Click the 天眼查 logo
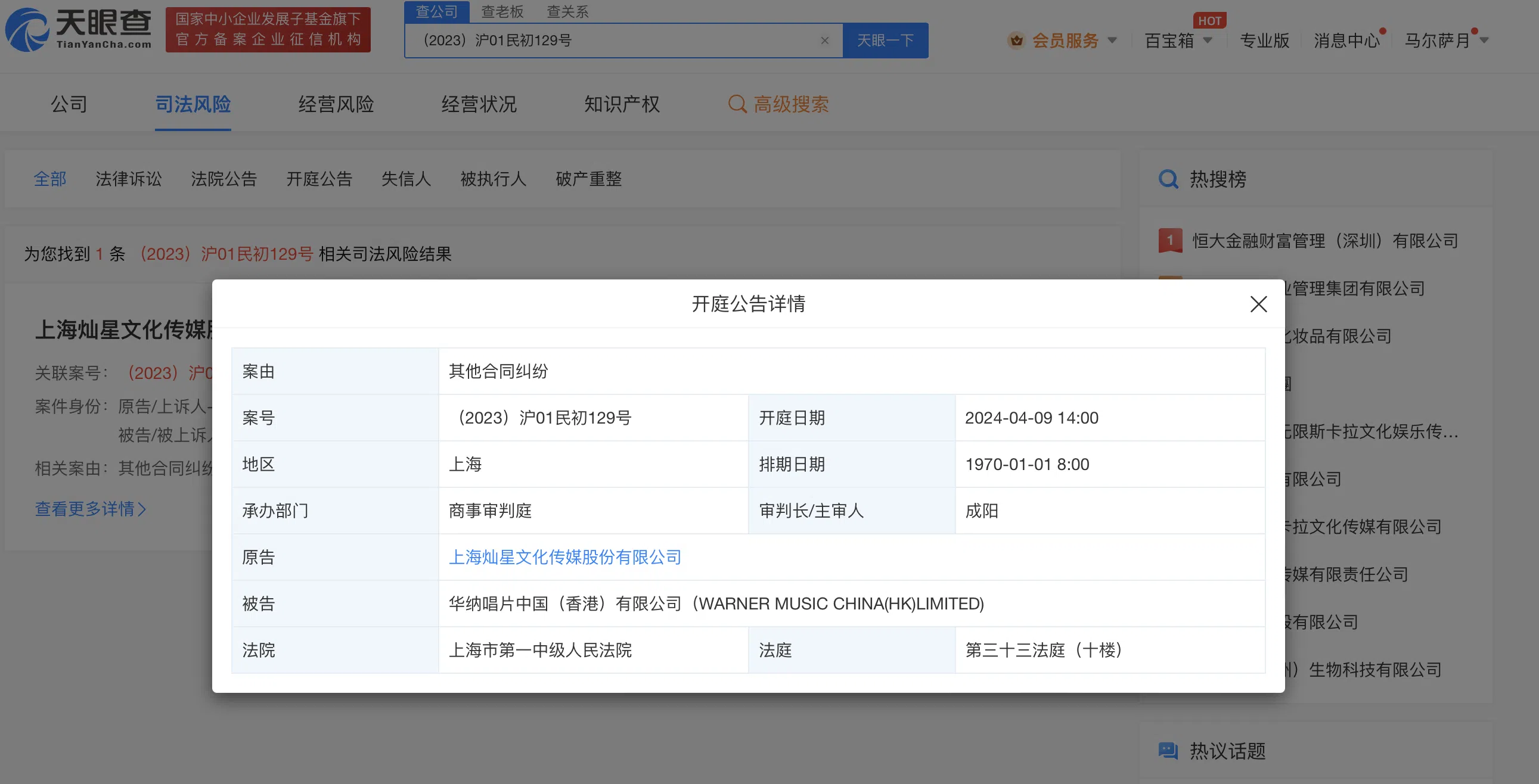 [x=78, y=29]
